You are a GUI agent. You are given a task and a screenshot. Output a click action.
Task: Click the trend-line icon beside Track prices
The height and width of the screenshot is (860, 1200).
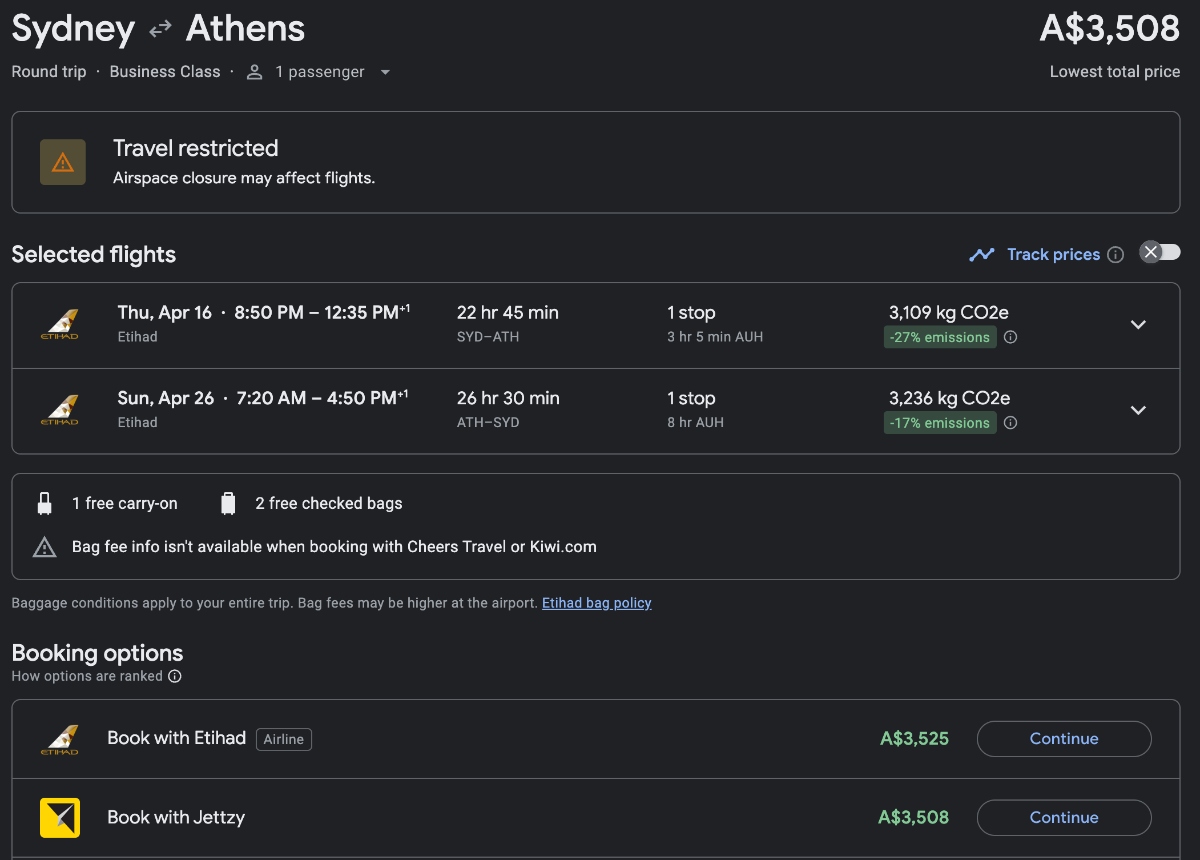(x=981, y=255)
